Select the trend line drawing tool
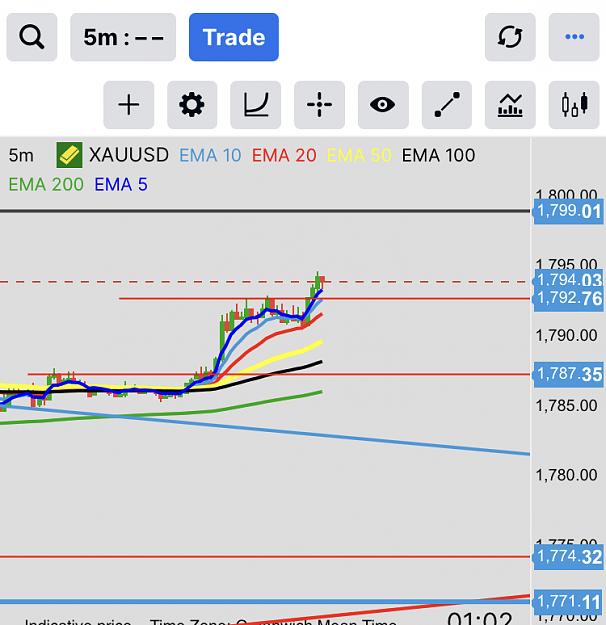 (x=447, y=105)
